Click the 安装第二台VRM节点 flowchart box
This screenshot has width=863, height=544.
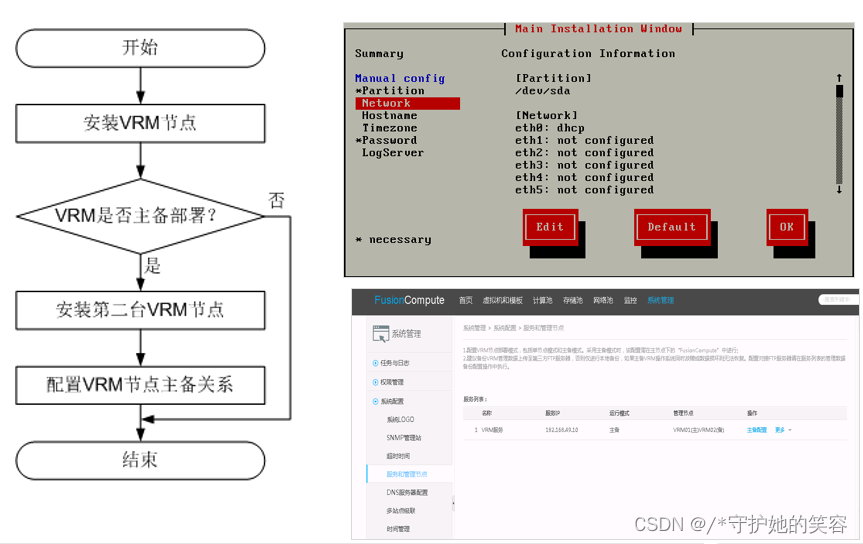(140, 311)
